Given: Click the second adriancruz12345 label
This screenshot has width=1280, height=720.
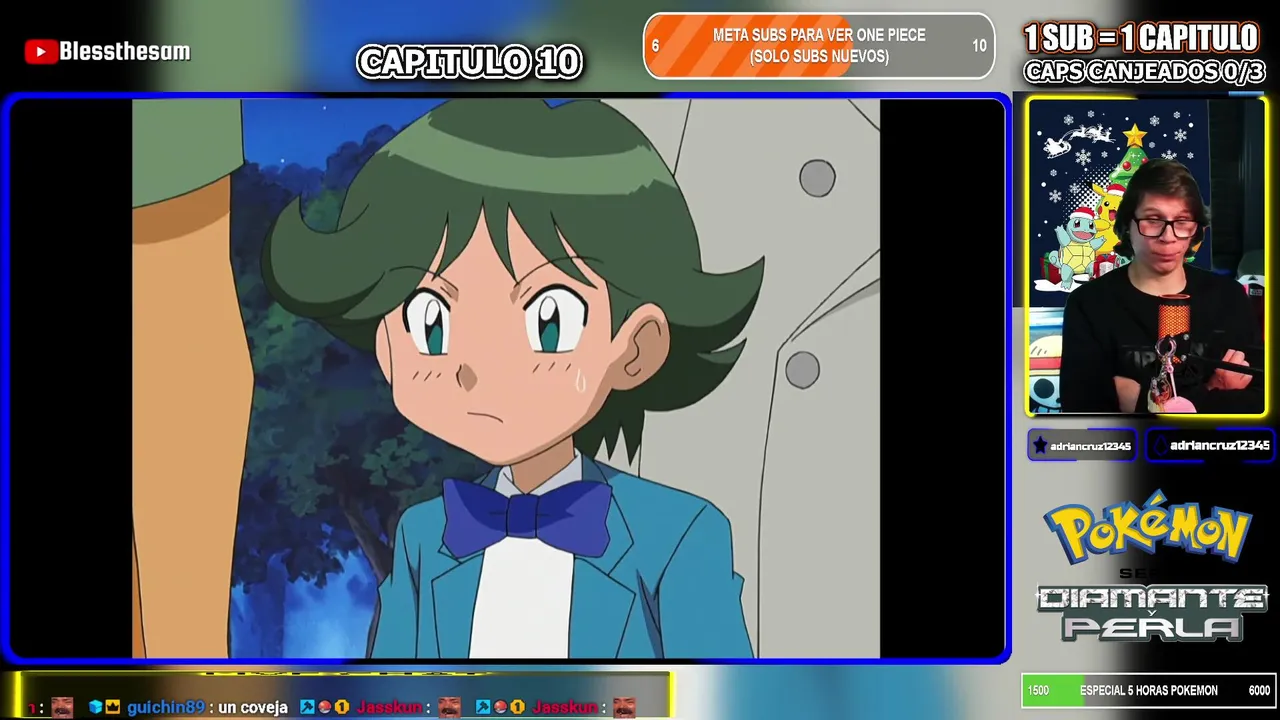Looking at the screenshot, I should pyautogui.click(x=1219, y=446).
